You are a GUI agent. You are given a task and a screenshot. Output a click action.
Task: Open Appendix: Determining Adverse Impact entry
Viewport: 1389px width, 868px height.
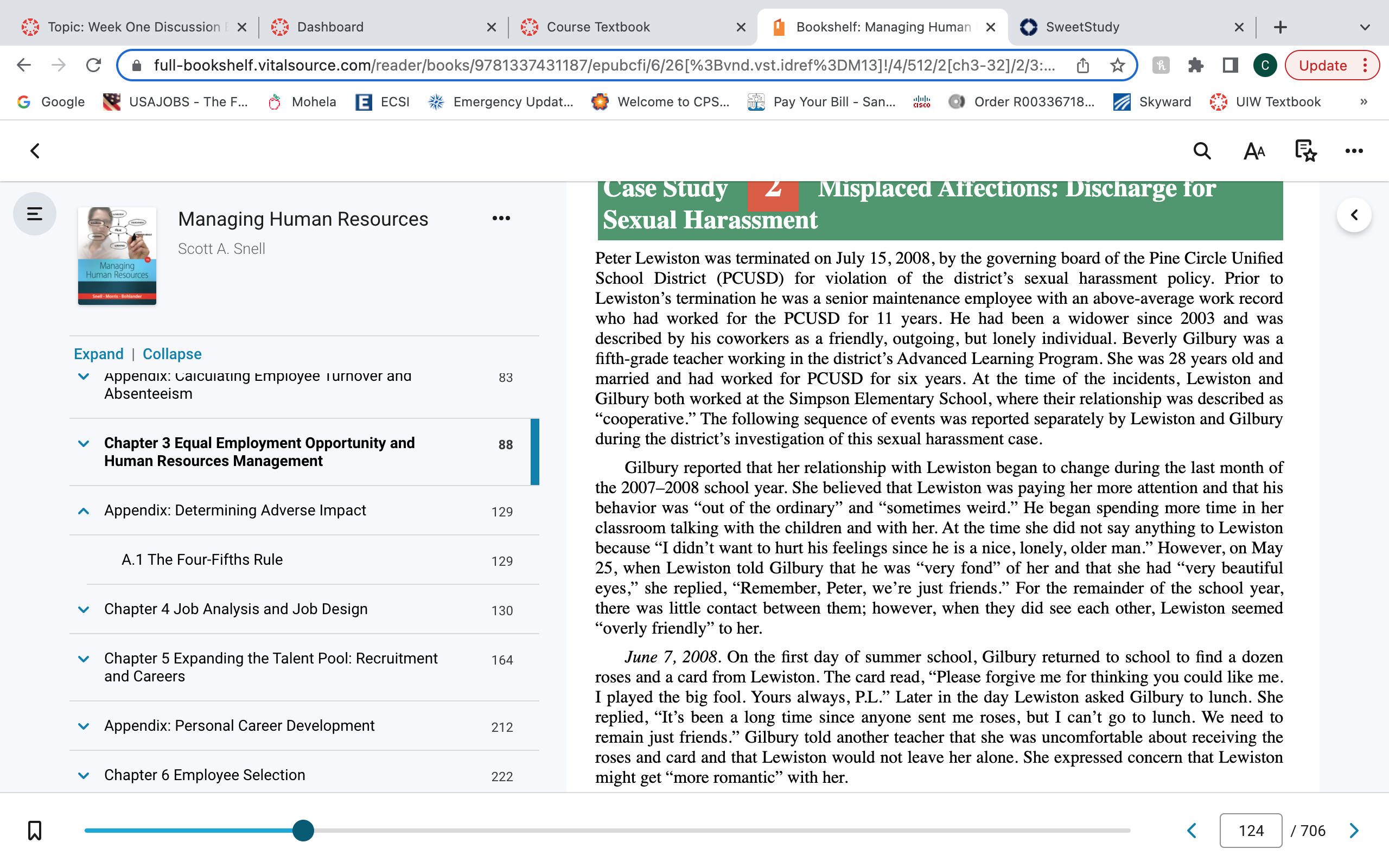235,510
